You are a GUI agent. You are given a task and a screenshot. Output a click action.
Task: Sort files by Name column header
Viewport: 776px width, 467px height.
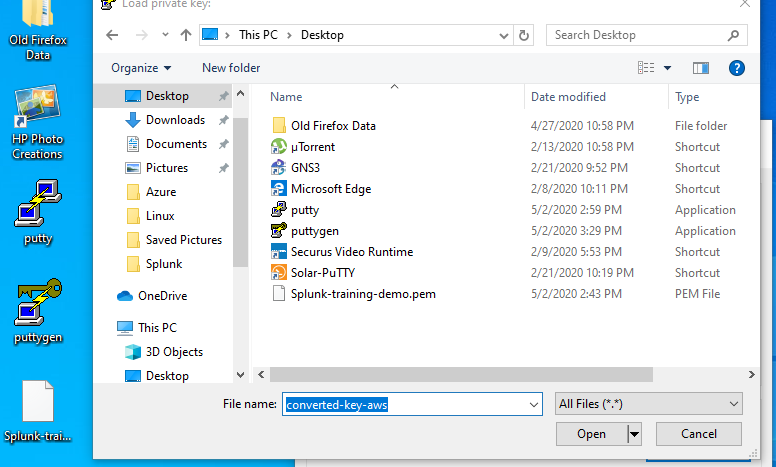[x=286, y=97]
